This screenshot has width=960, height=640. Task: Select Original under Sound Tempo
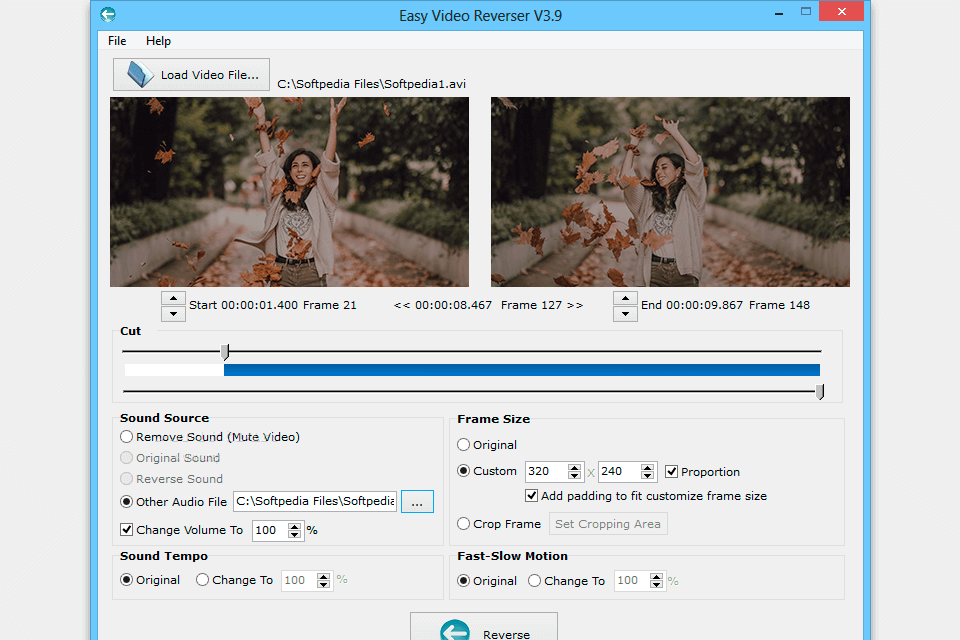coord(150,580)
